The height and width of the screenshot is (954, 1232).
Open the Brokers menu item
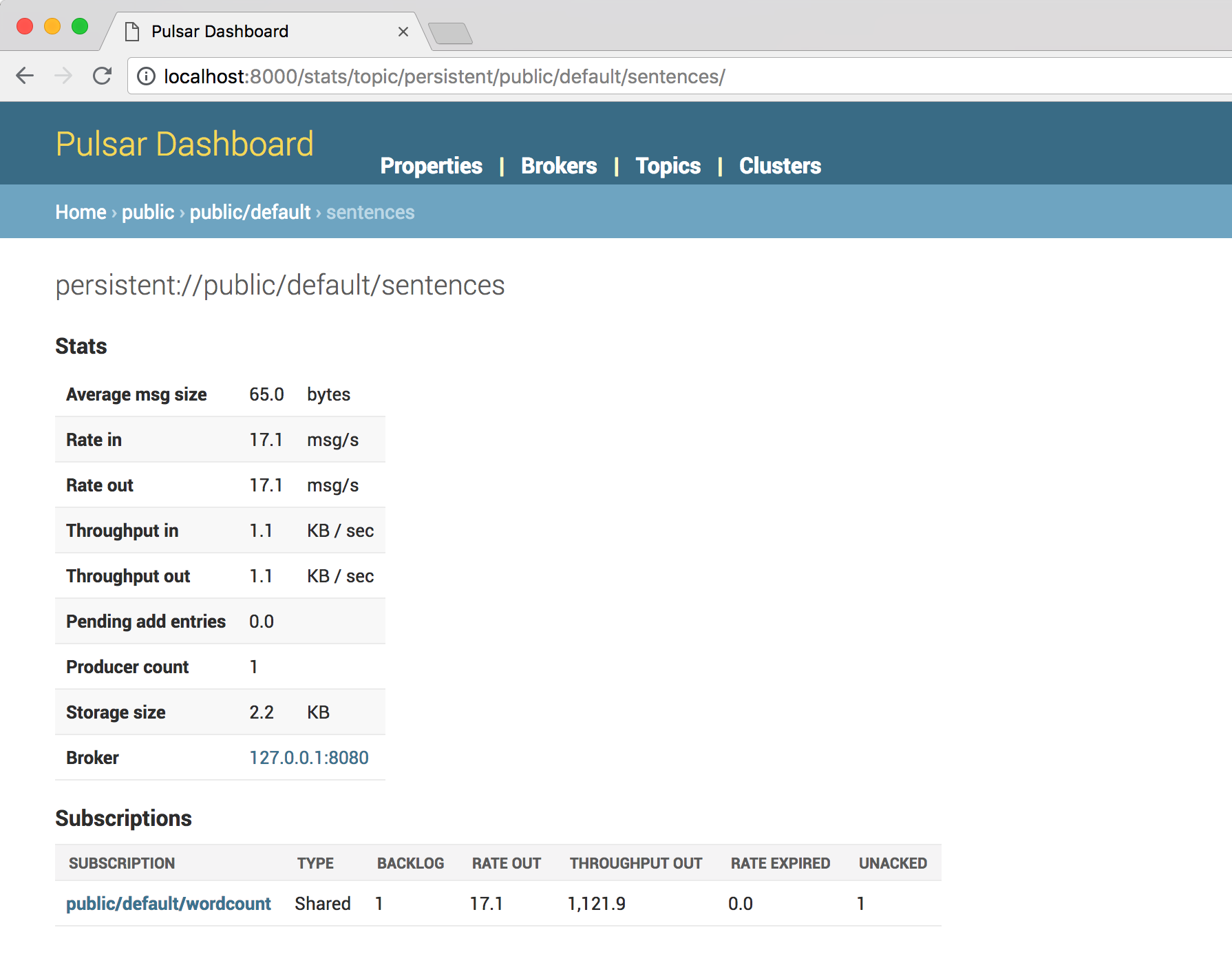click(x=559, y=166)
